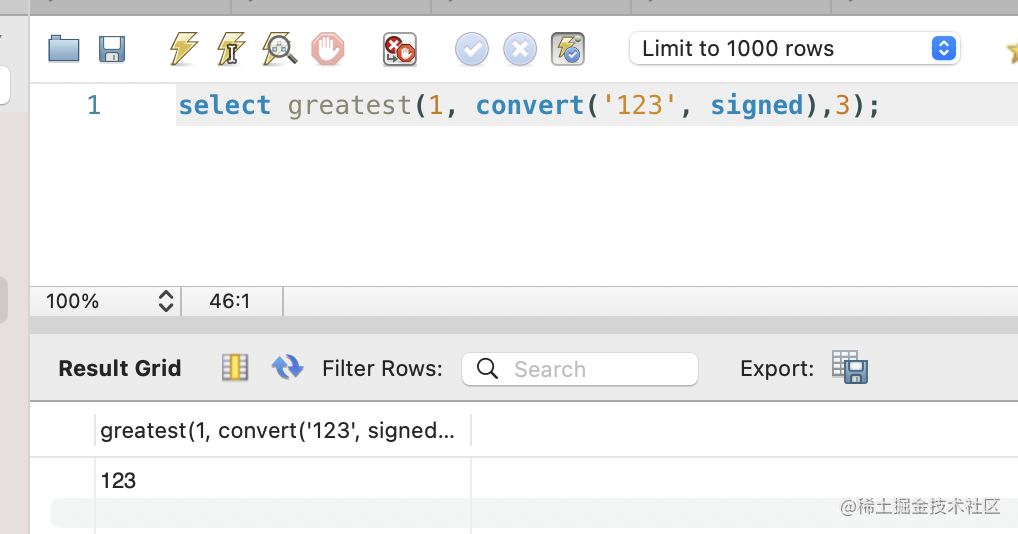This screenshot has height=534, width=1018.
Task: Toggle continue-on-error for script execution
Action: (399, 48)
